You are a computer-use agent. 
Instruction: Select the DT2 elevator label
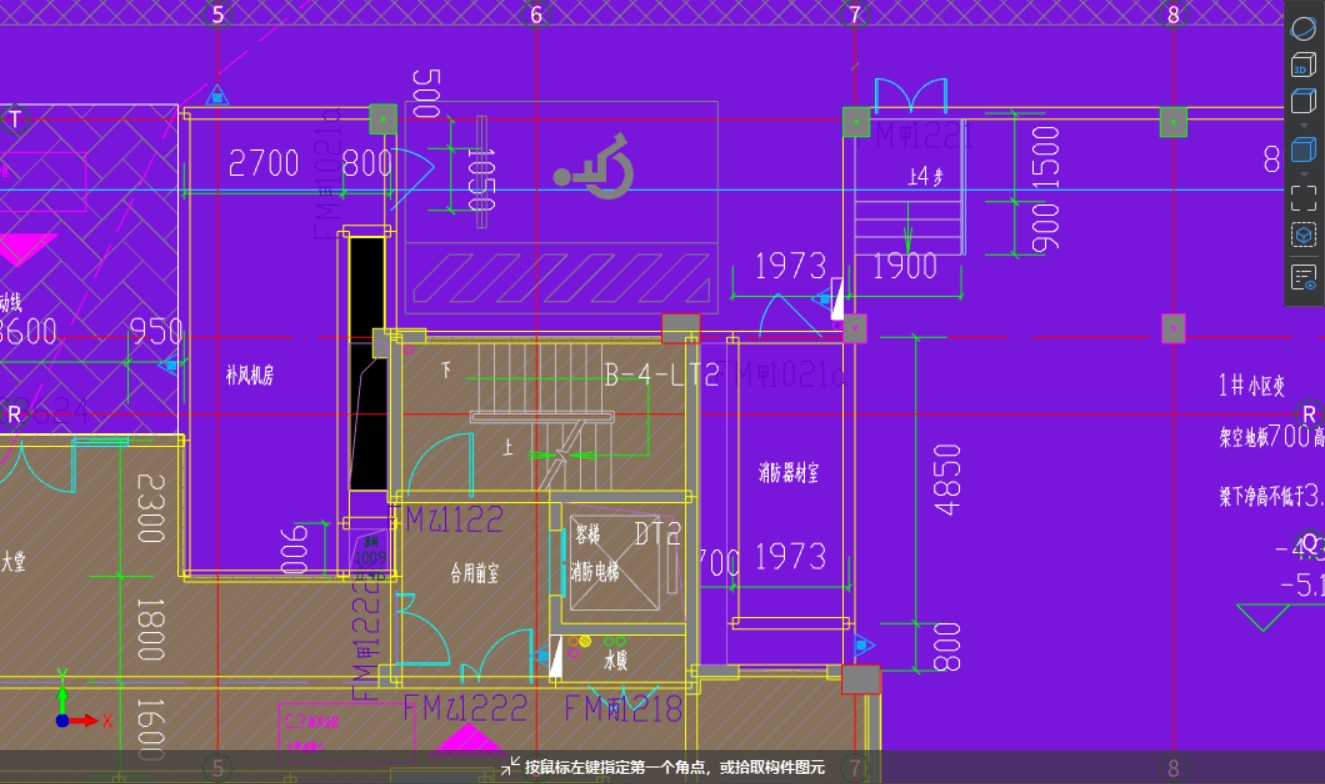(x=657, y=533)
